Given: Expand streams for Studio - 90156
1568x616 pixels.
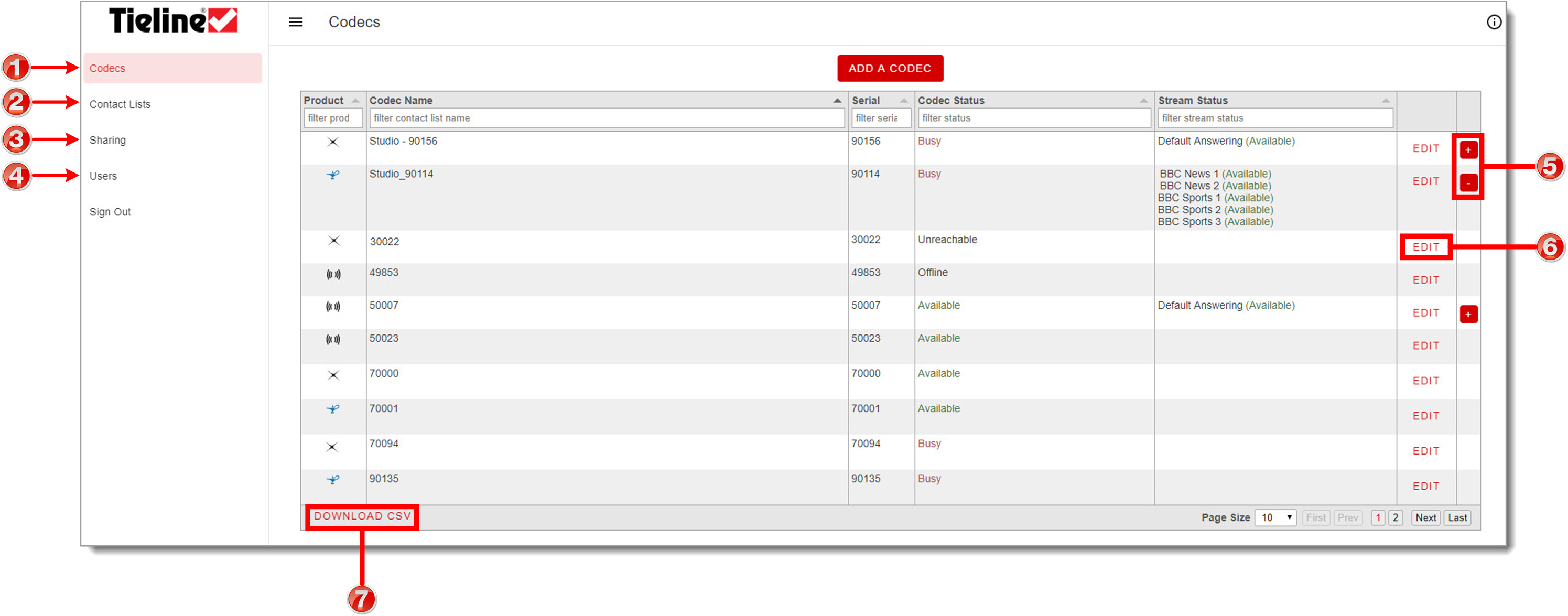Looking at the screenshot, I should (x=1468, y=150).
